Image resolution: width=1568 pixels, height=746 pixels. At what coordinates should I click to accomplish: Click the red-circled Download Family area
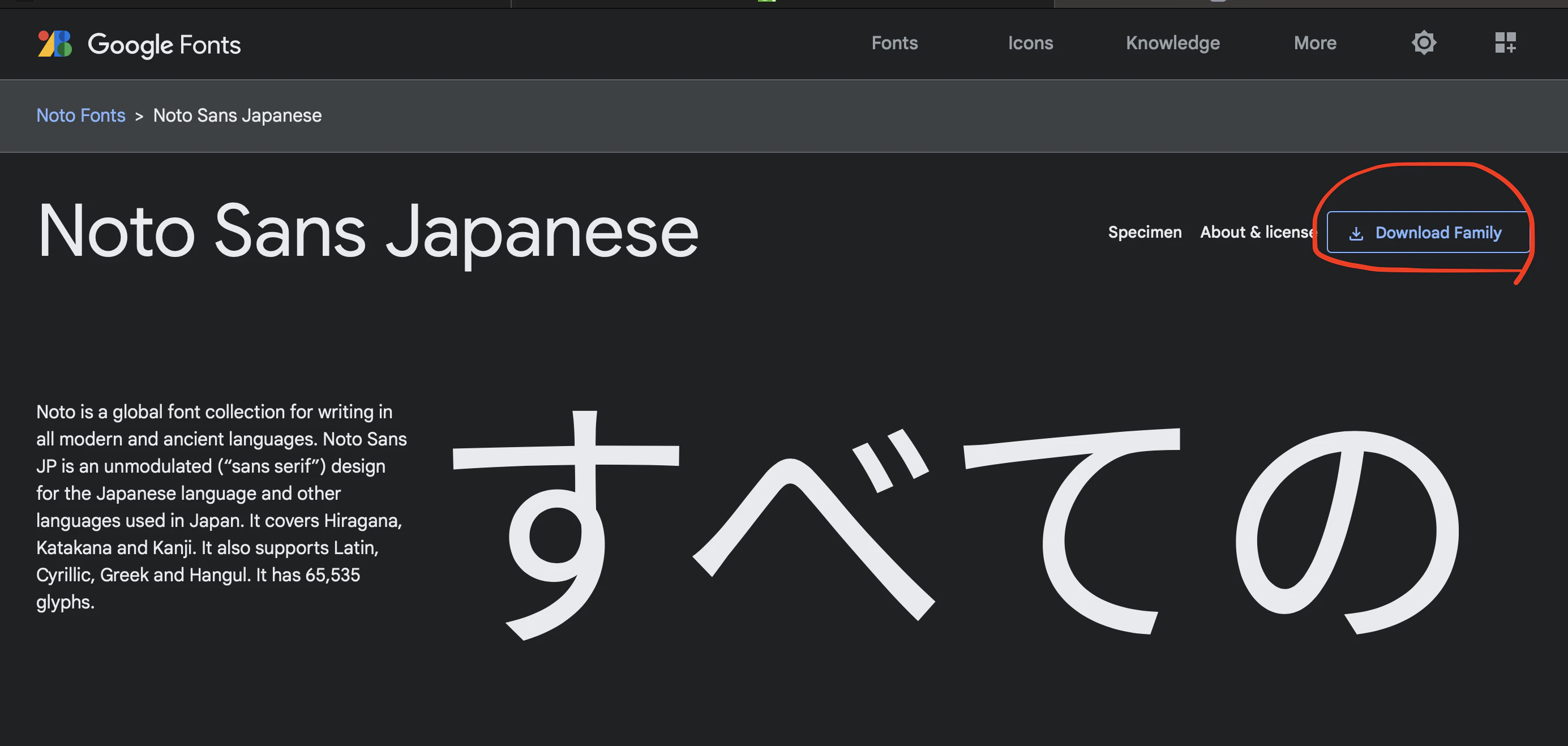[x=1428, y=231]
